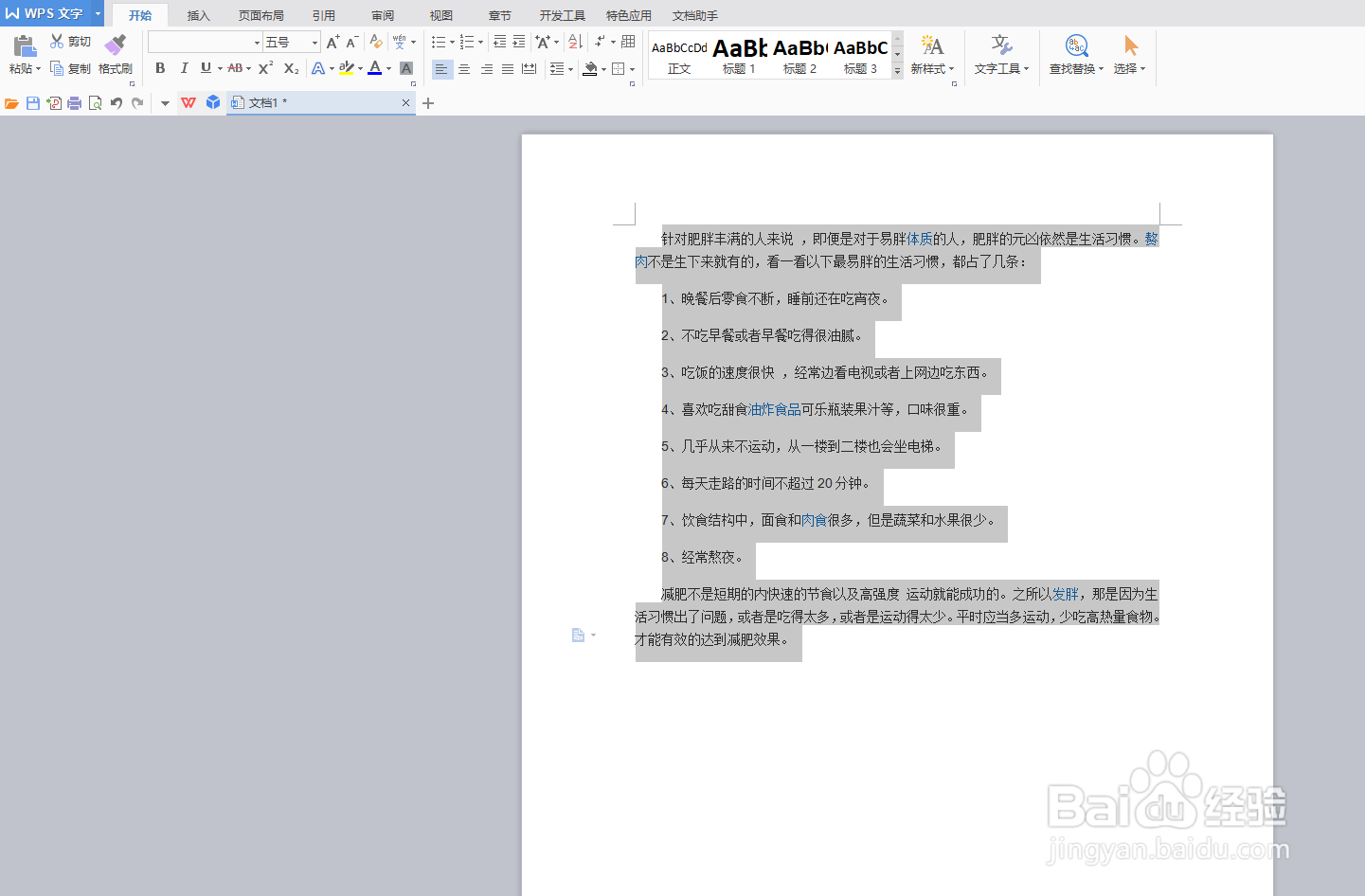
Task: Activate the strikethrough AB icon
Action: [x=236, y=68]
